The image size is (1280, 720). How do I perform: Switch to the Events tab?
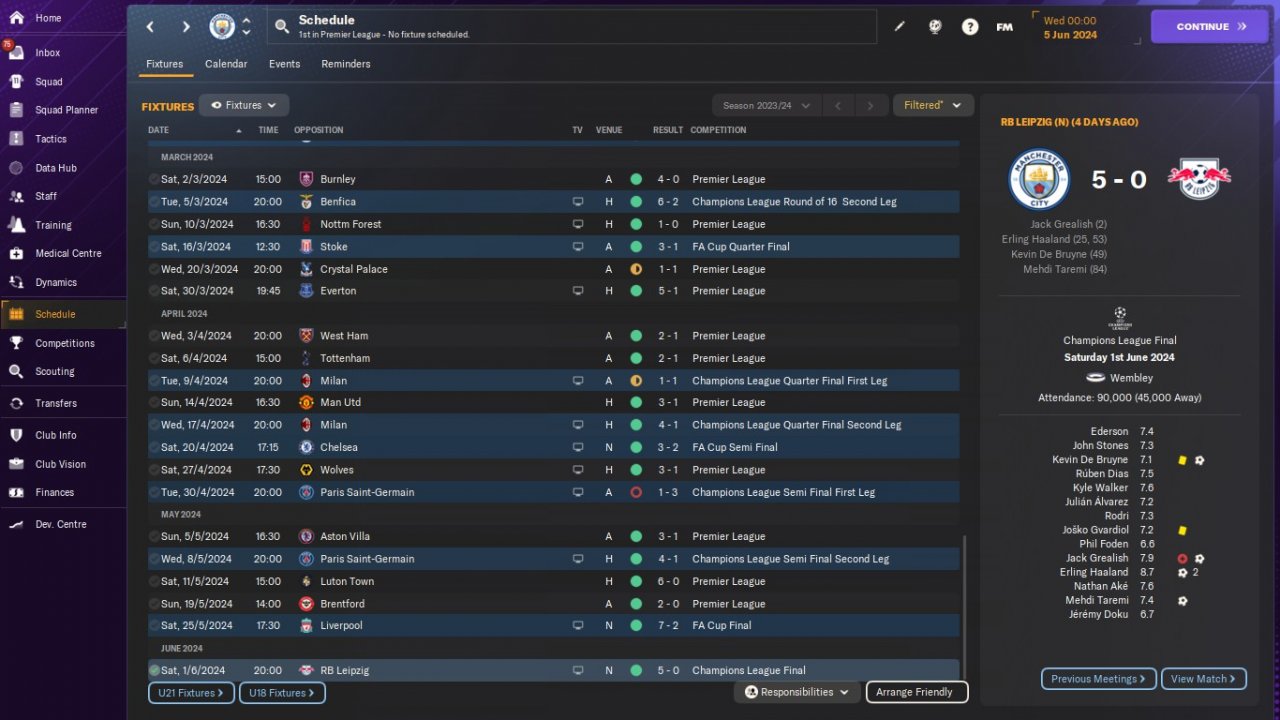click(x=285, y=64)
